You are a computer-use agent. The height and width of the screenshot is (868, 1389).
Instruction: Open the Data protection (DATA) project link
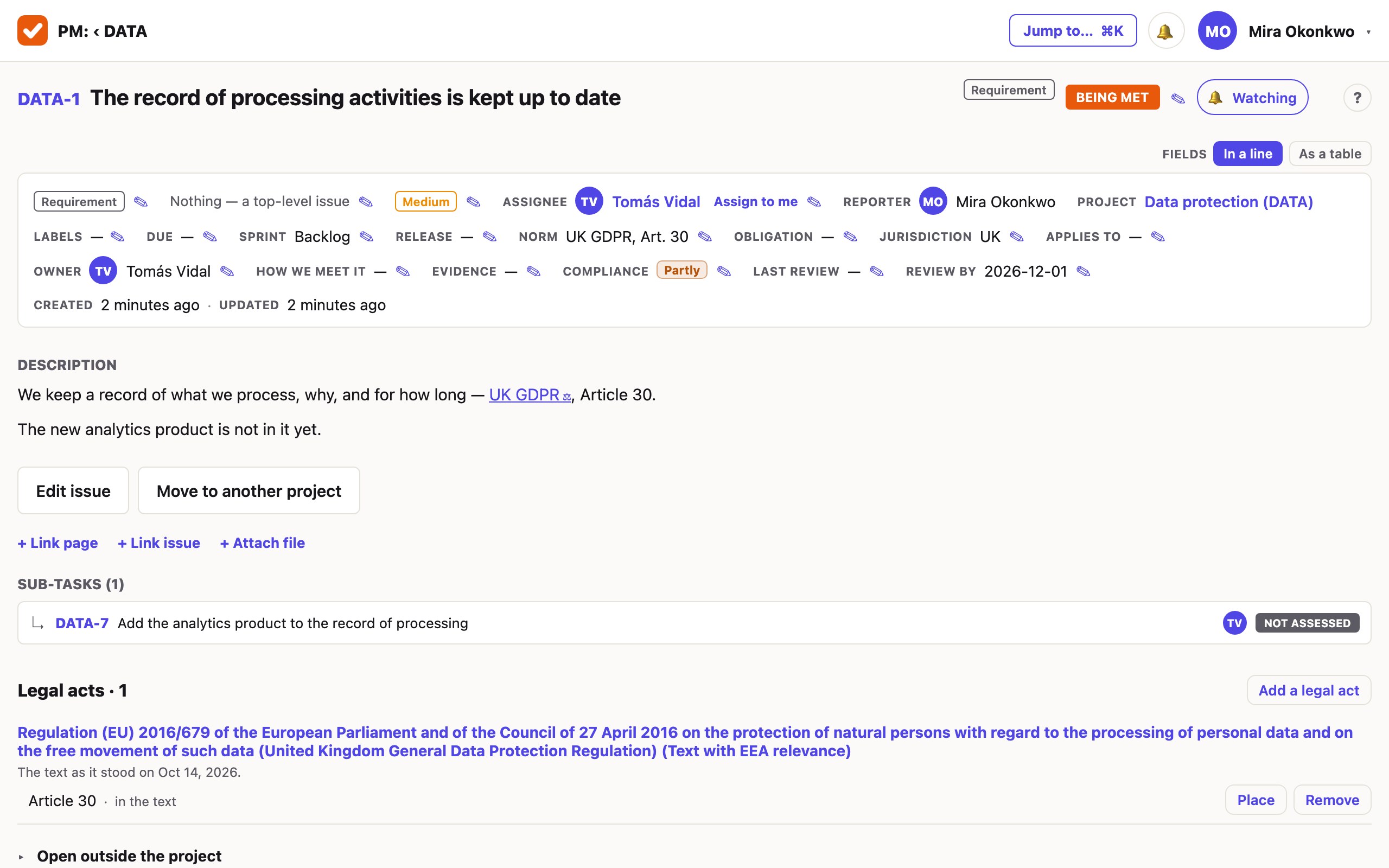[1228, 201]
